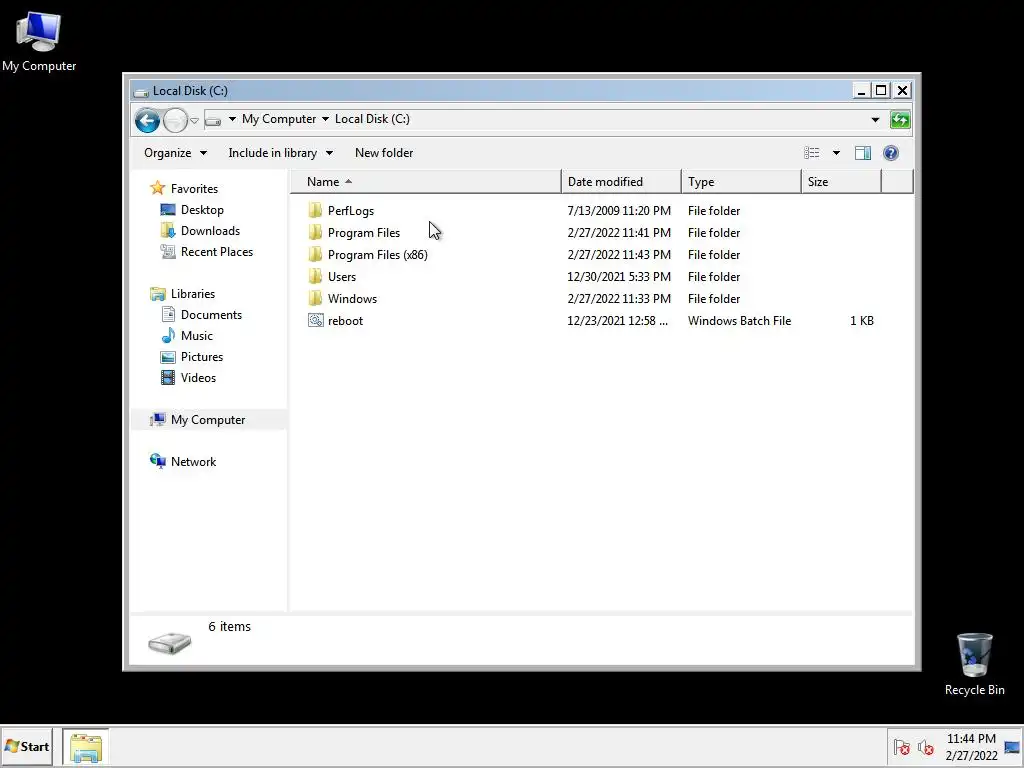The image size is (1024, 768).
Task: Click the drive icon in address bar
Action: (212, 120)
